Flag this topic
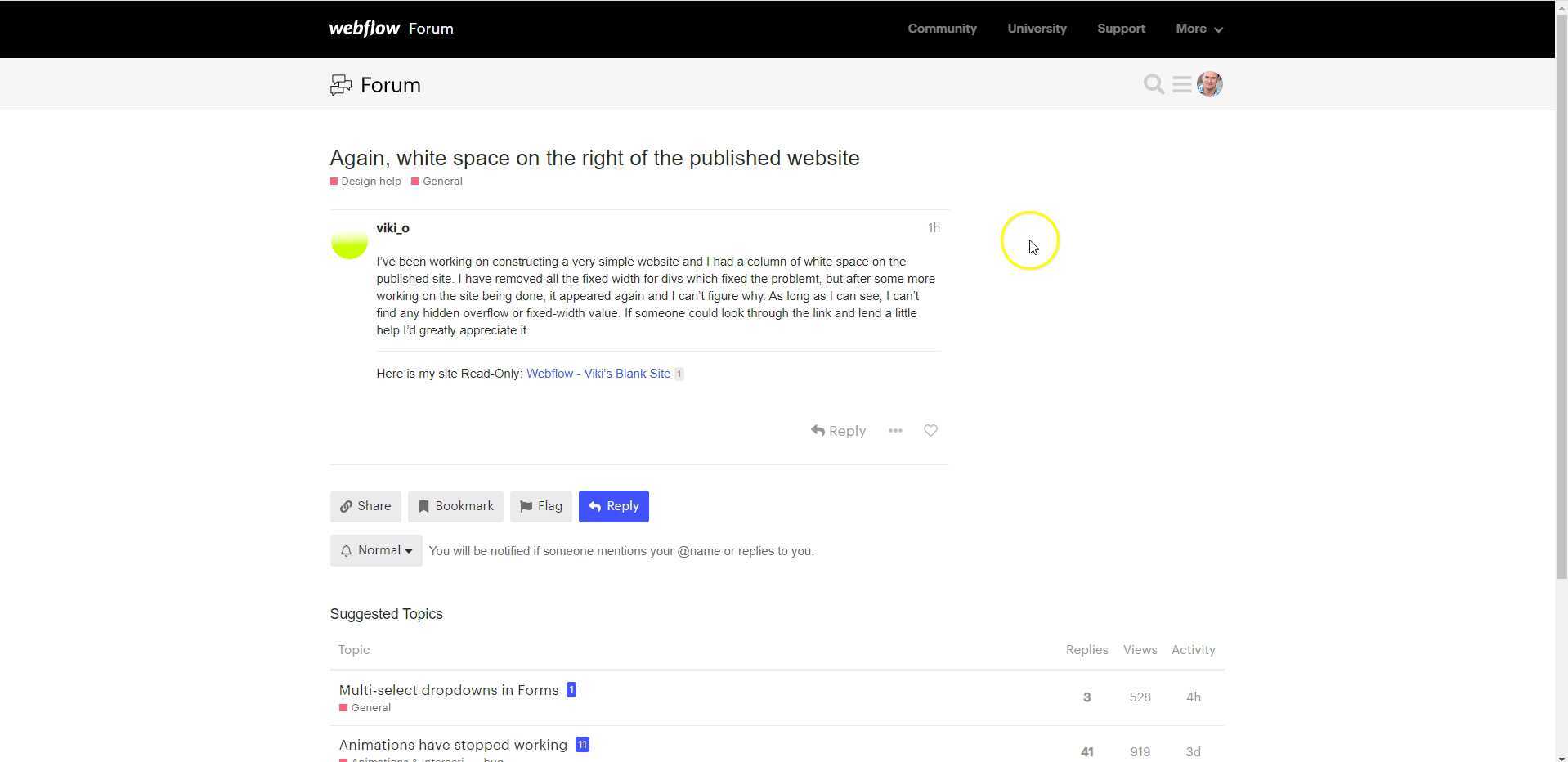This screenshot has width=1568, height=762. coord(540,506)
